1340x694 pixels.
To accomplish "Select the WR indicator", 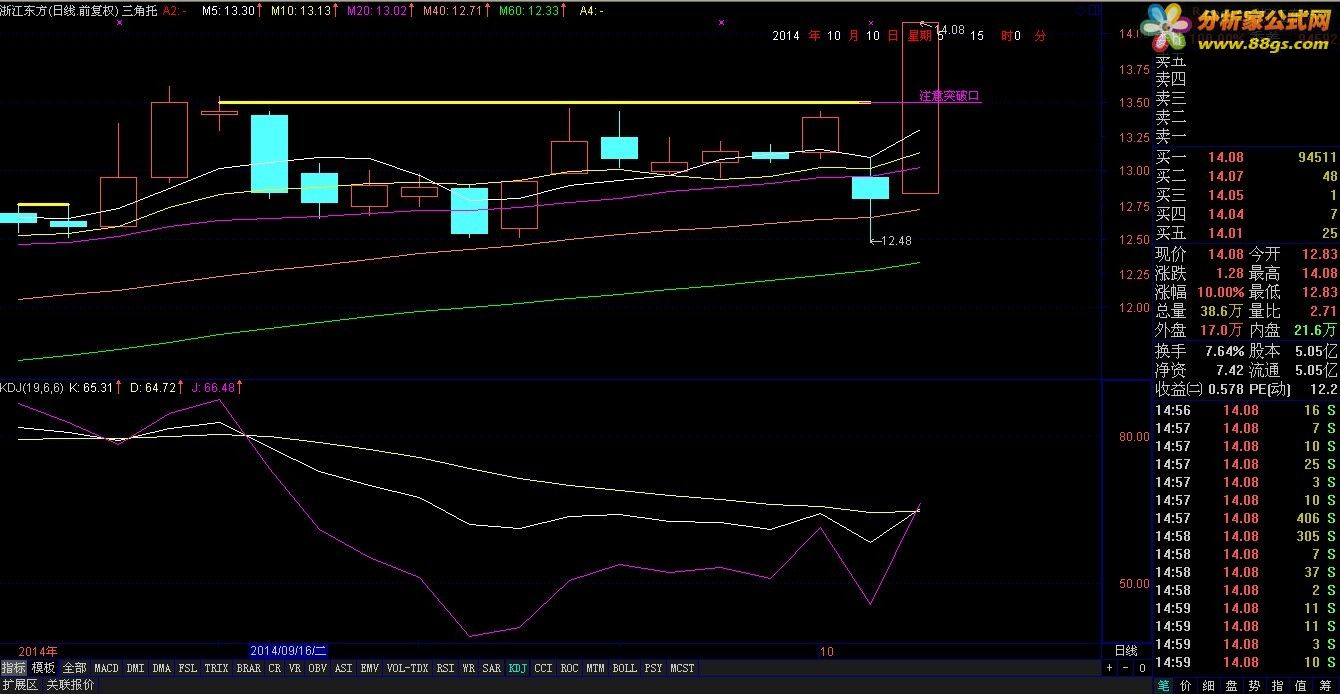I will coord(469,668).
